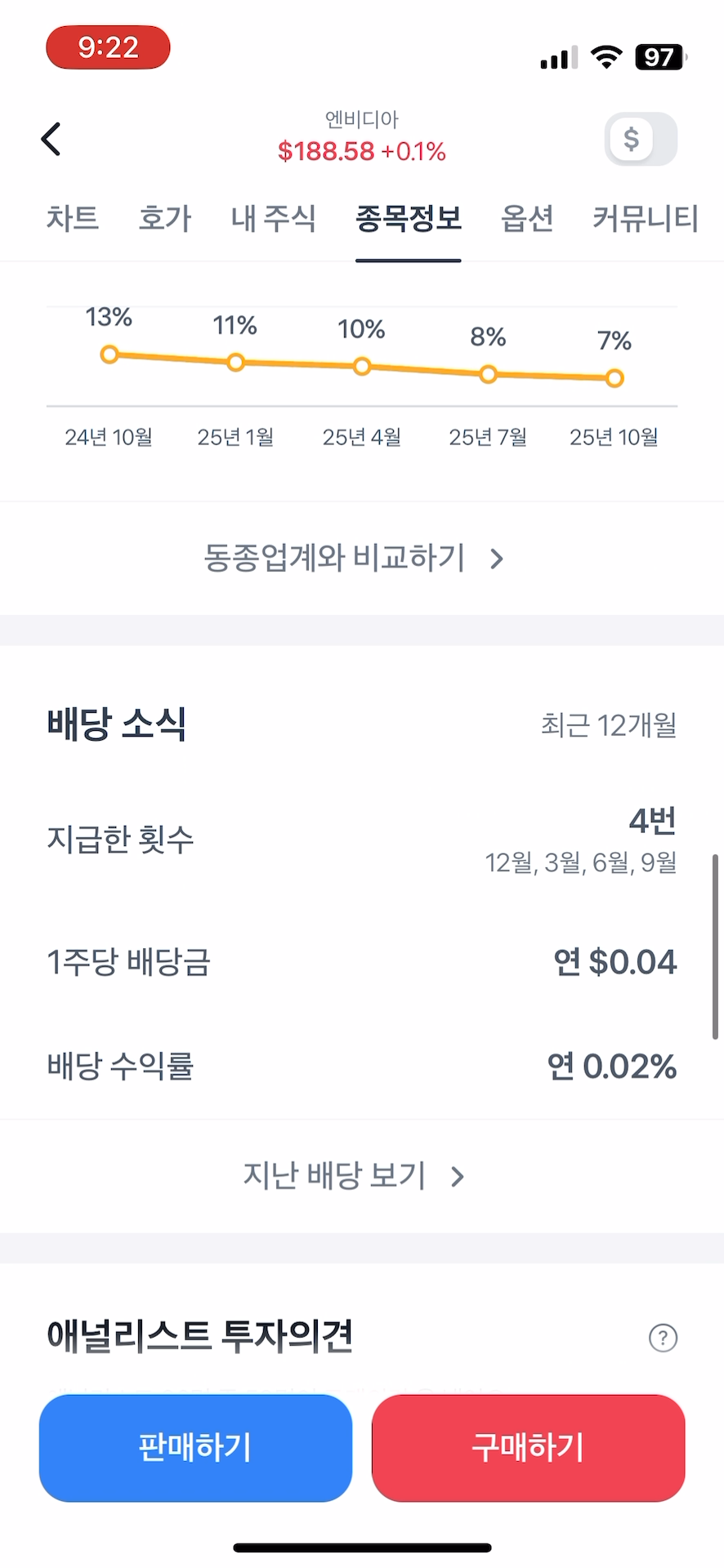The width and height of the screenshot is (724, 1568).
Task: Click the page scrollbar on the right edge
Action: [715, 946]
